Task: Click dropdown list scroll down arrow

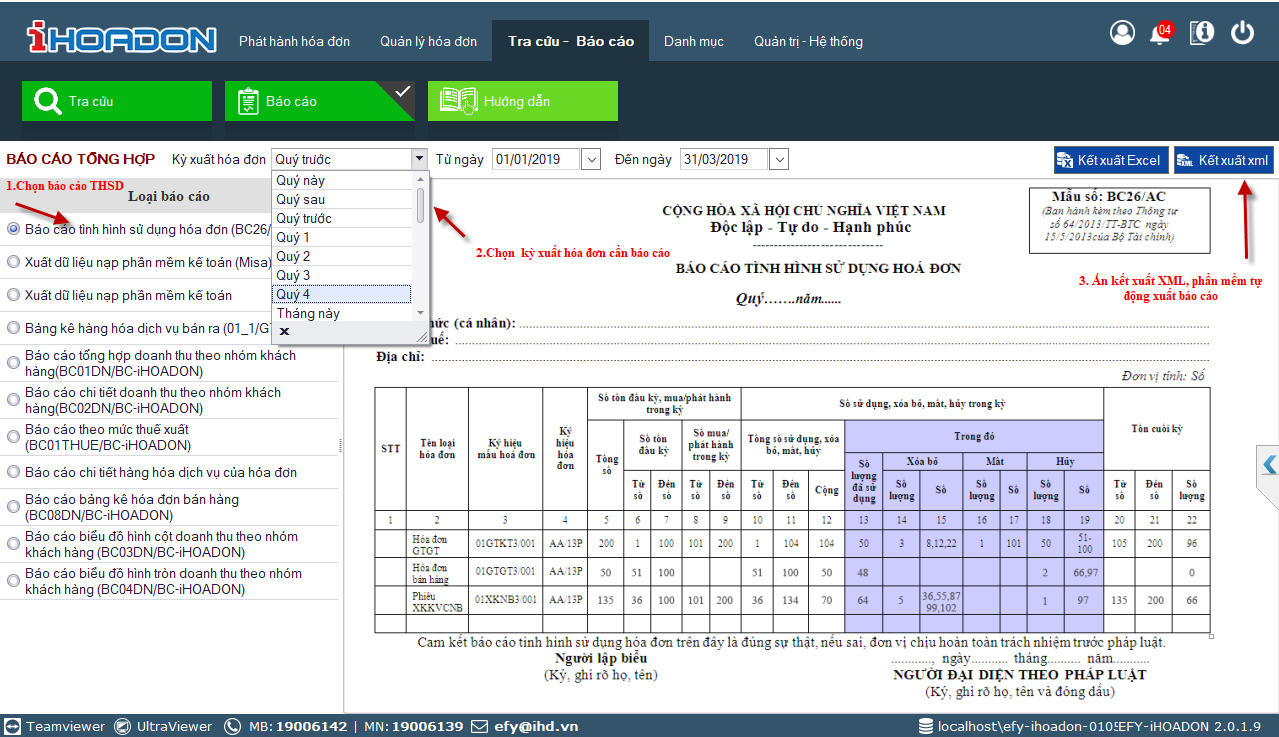Action: [x=421, y=313]
